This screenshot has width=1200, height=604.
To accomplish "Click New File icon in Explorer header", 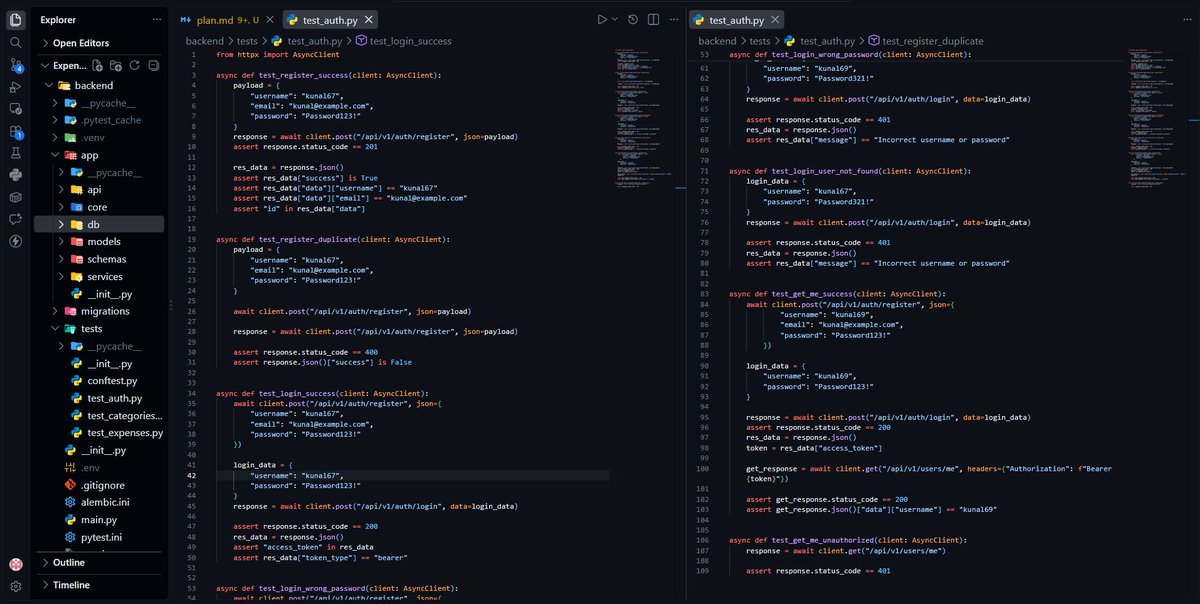I will [x=98, y=65].
